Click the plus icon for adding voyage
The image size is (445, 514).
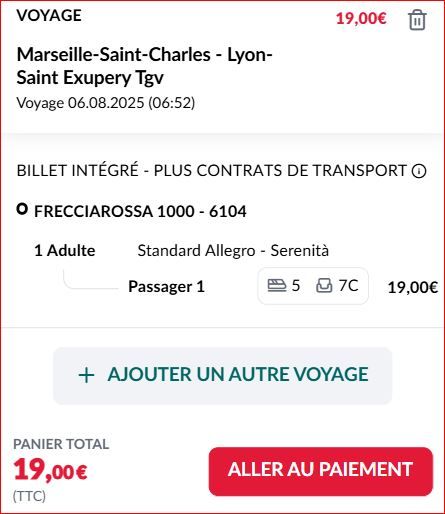[x=87, y=375]
